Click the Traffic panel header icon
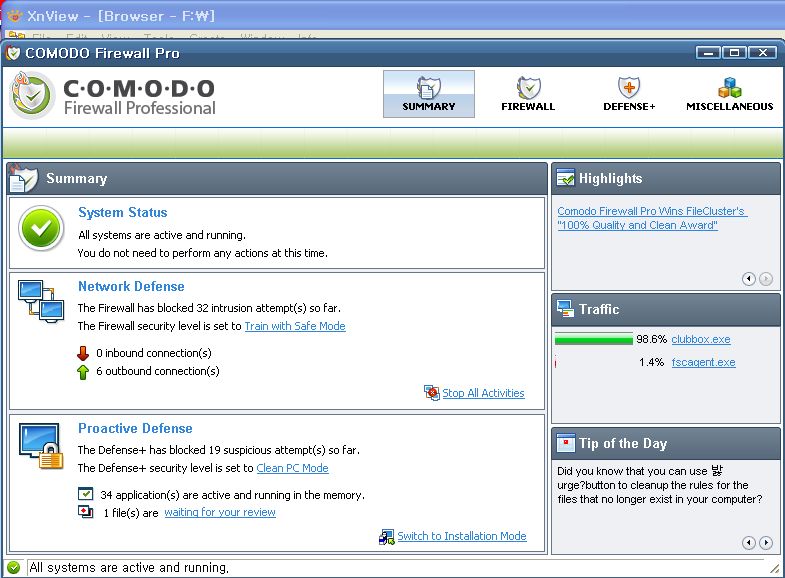The height and width of the screenshot is (578, 785). (566, 309)
